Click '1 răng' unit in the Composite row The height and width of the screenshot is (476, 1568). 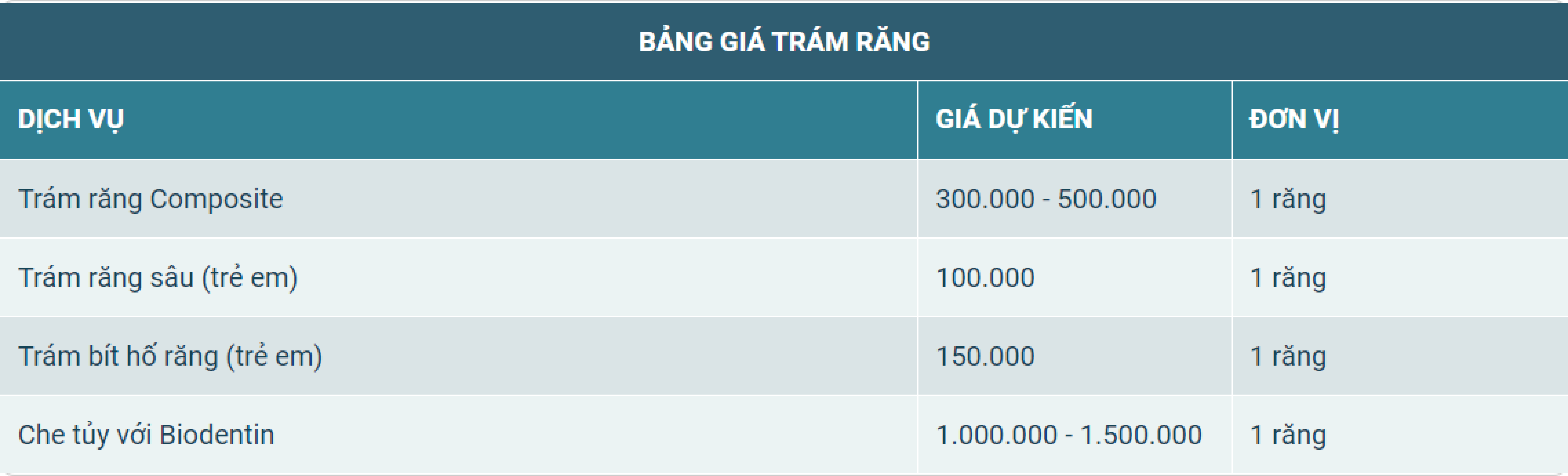click(1287, 199)
